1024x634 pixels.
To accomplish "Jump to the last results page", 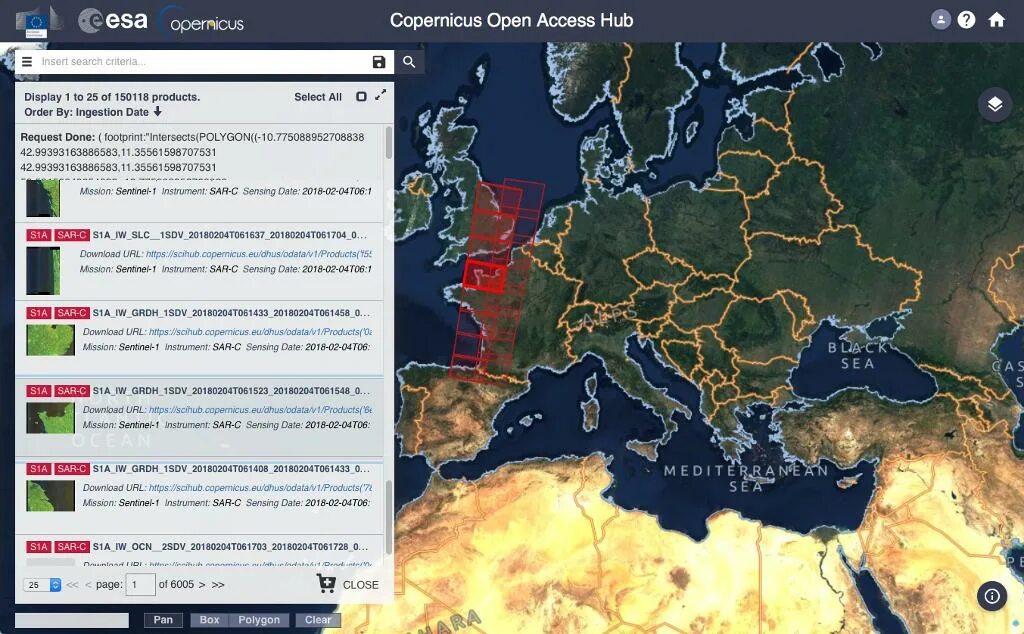I will 218,584.
